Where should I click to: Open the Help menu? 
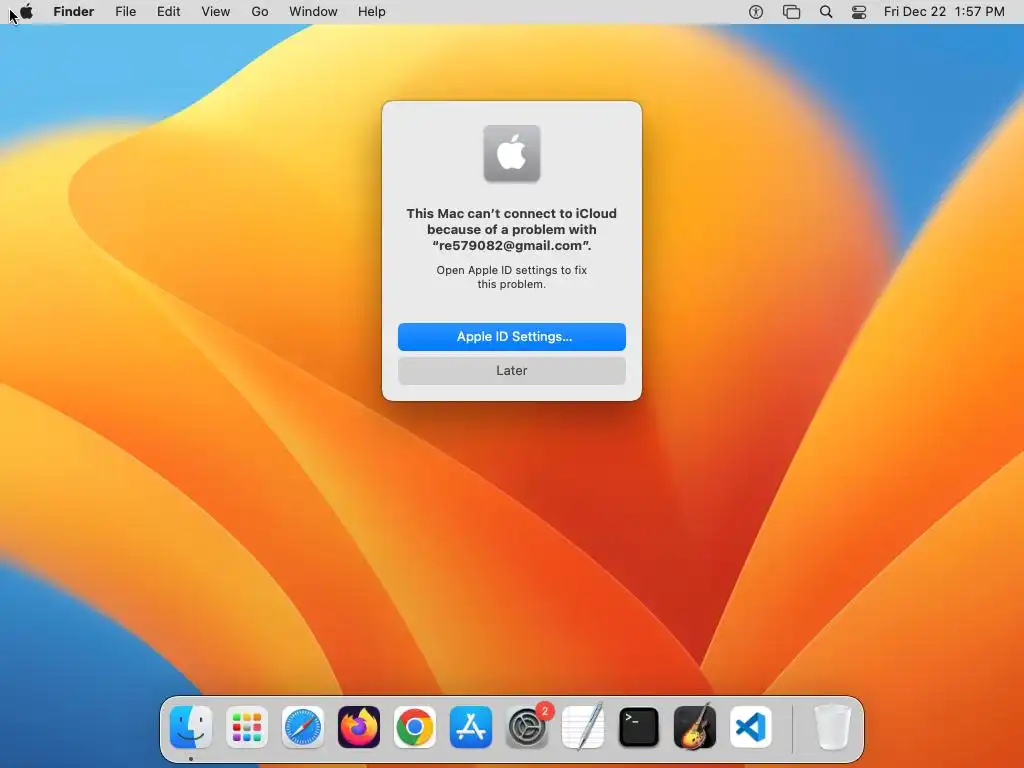[372, 12]
